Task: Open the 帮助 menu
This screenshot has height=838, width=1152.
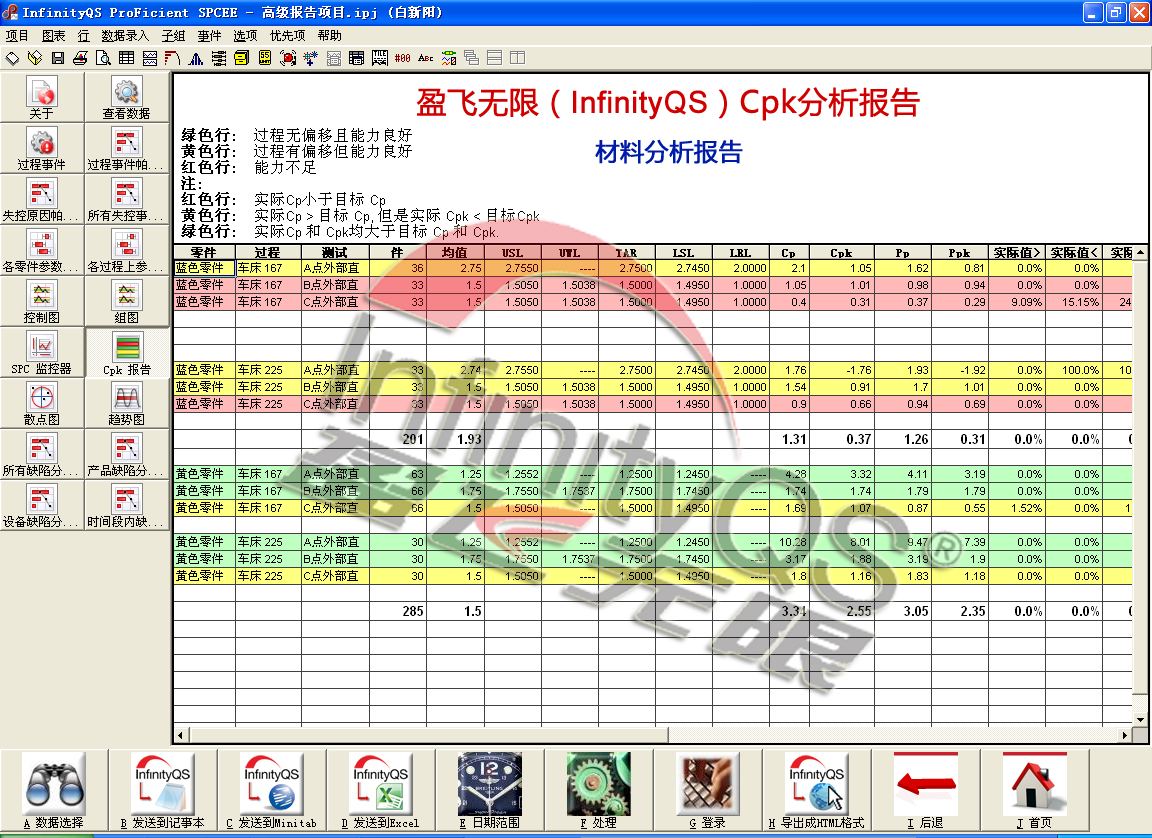Action: 330,35
